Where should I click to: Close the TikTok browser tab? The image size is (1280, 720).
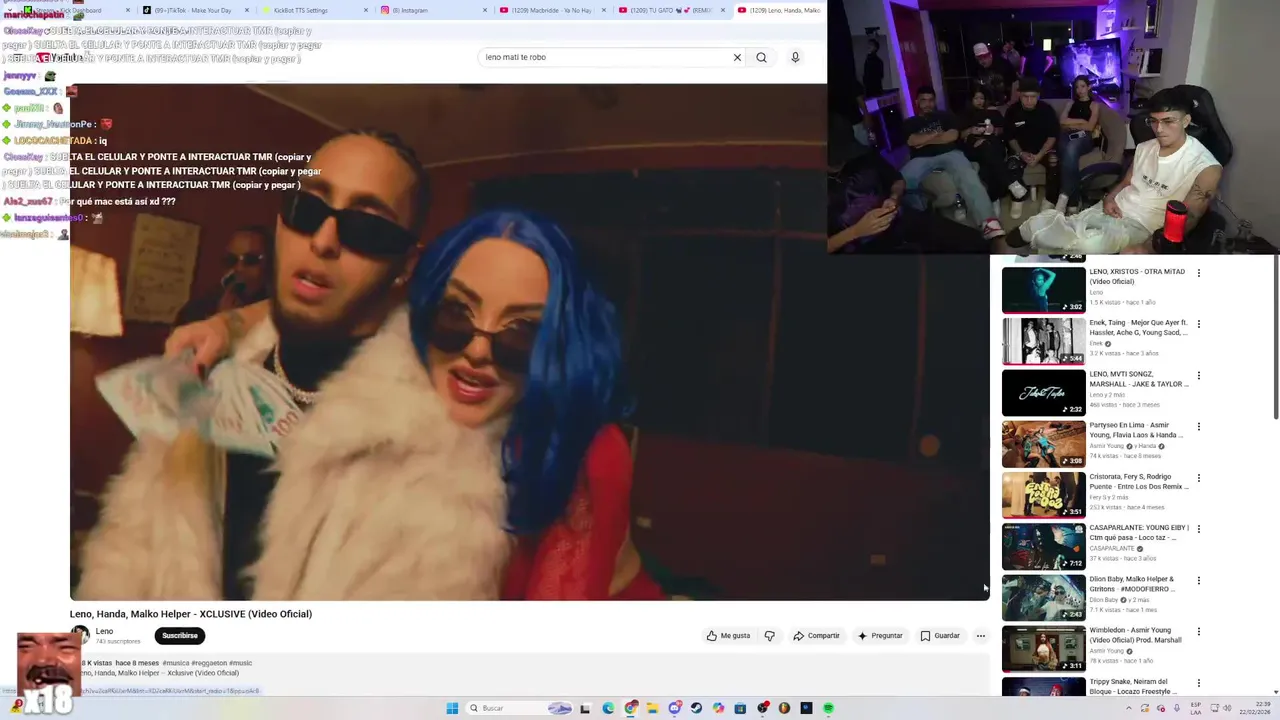pyautogui.click(x=247, y=10)
